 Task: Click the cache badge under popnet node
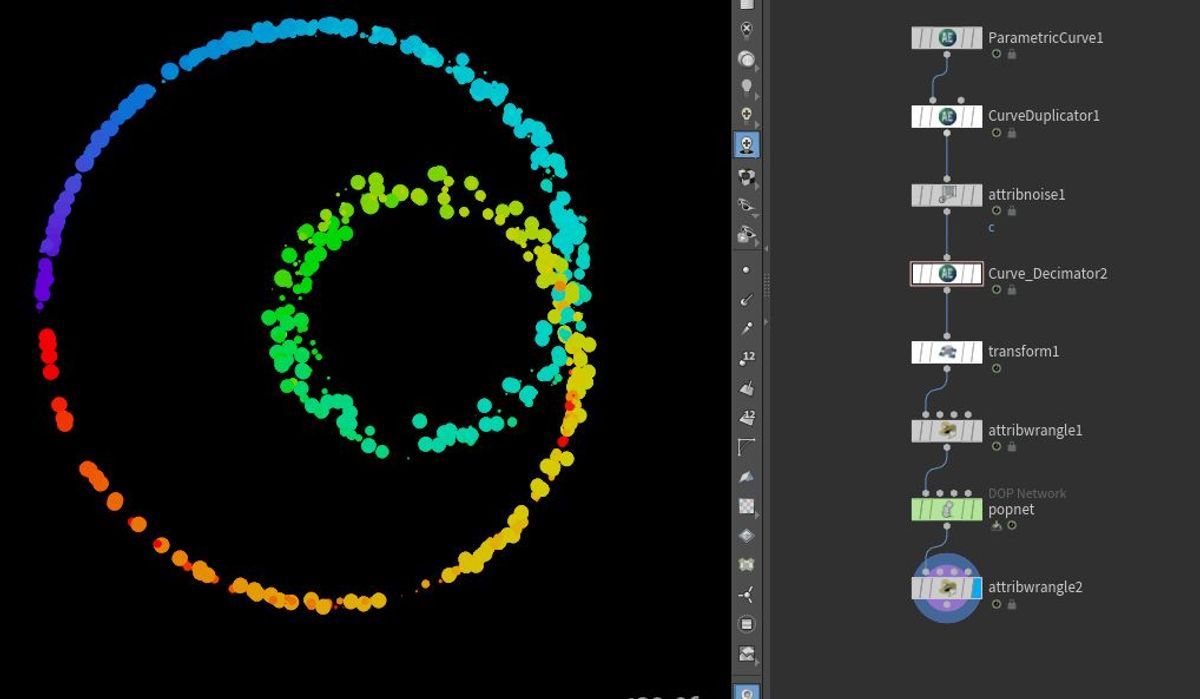tap(996, 526)
